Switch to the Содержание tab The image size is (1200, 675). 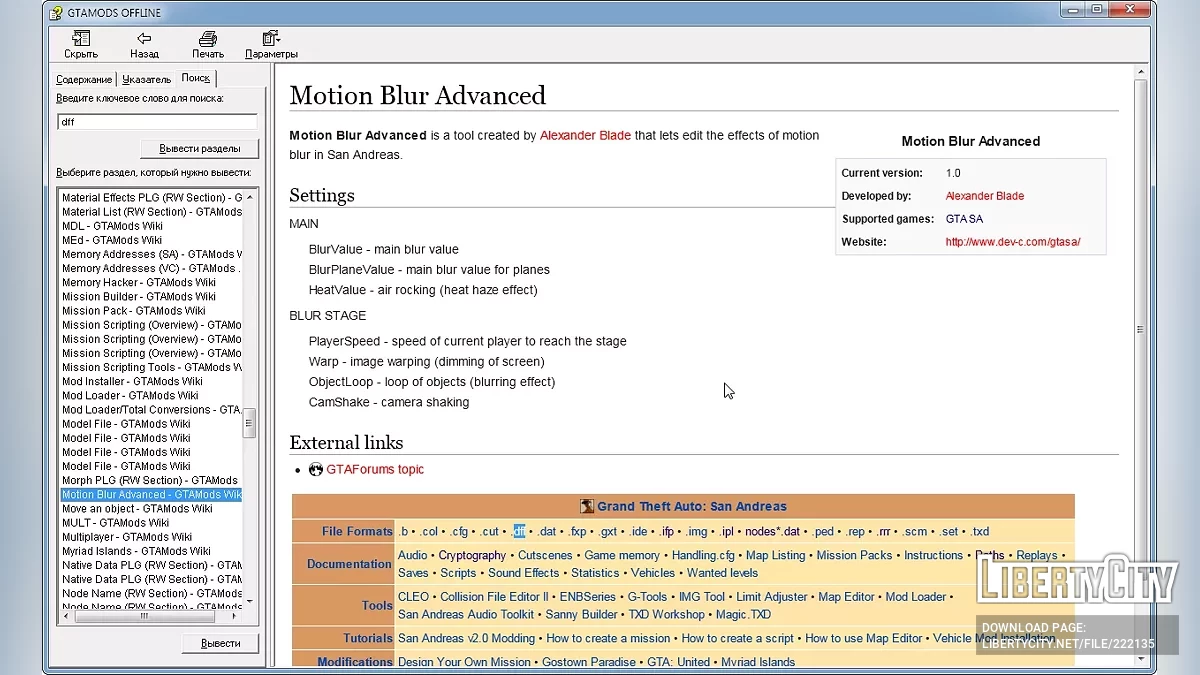pos(85,79)
